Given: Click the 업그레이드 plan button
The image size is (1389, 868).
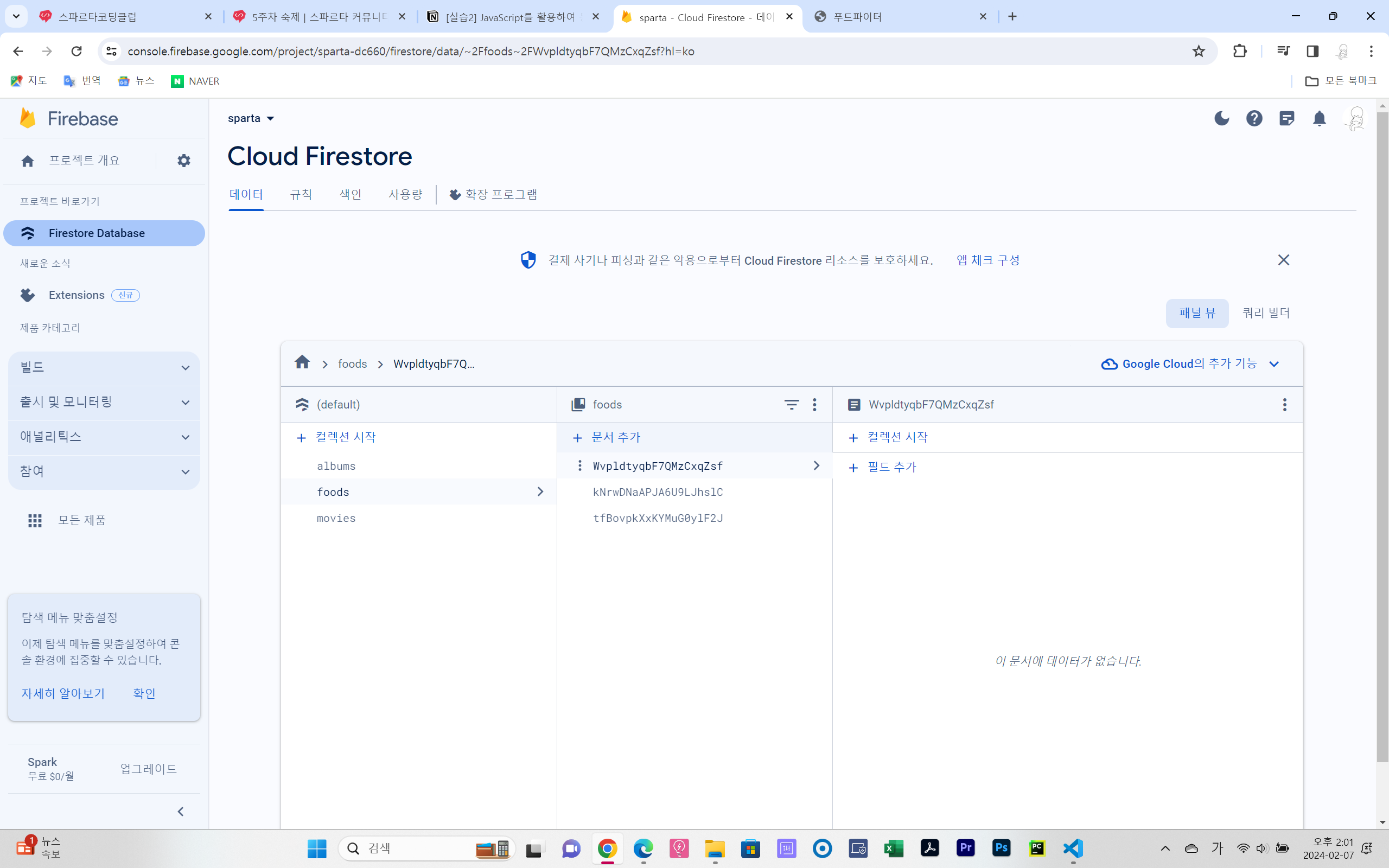Looking at the screenshot, I should tap(149, 769).
